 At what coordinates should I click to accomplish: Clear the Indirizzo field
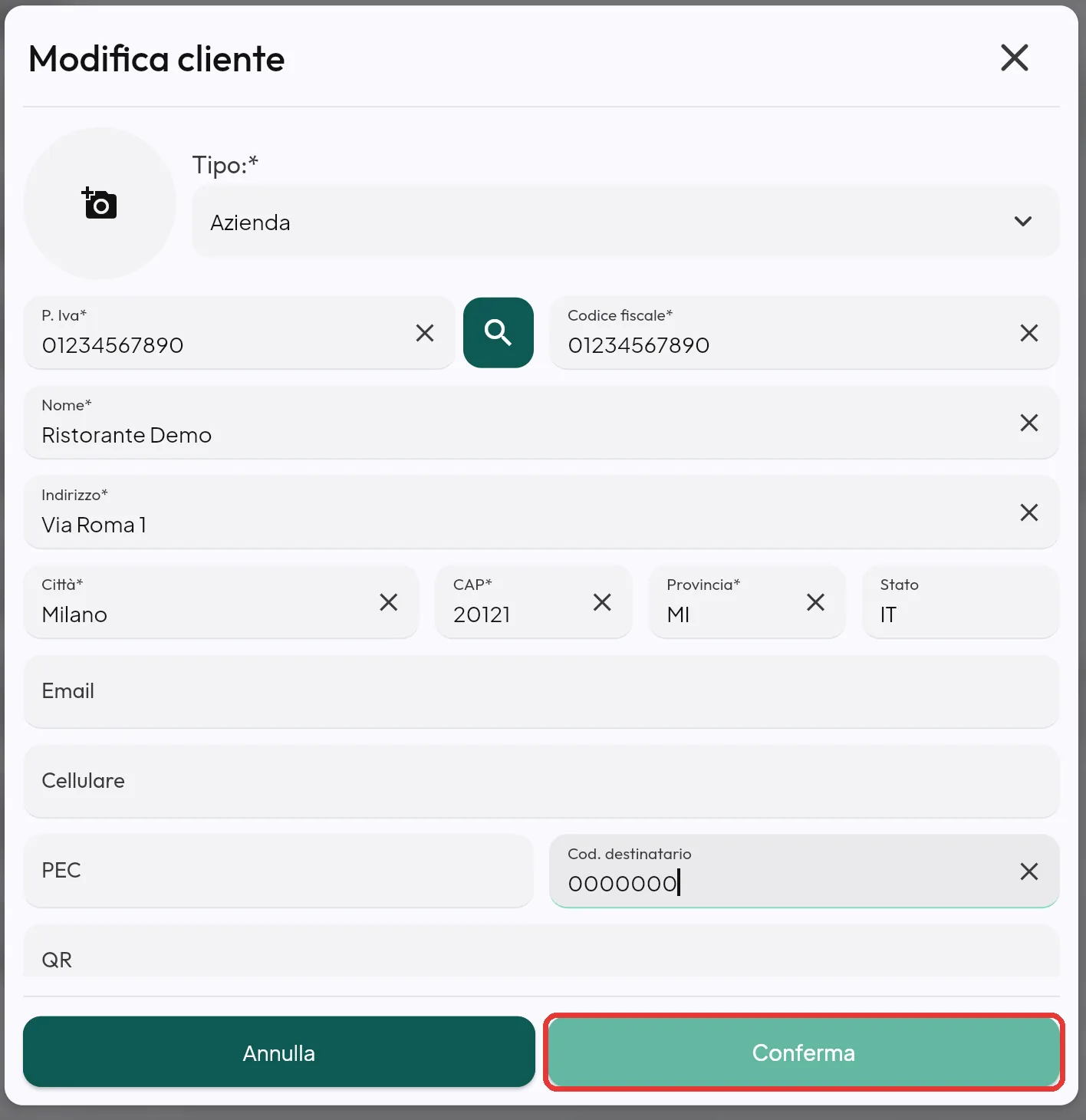pyautogui.click(x=1029, y=512)
